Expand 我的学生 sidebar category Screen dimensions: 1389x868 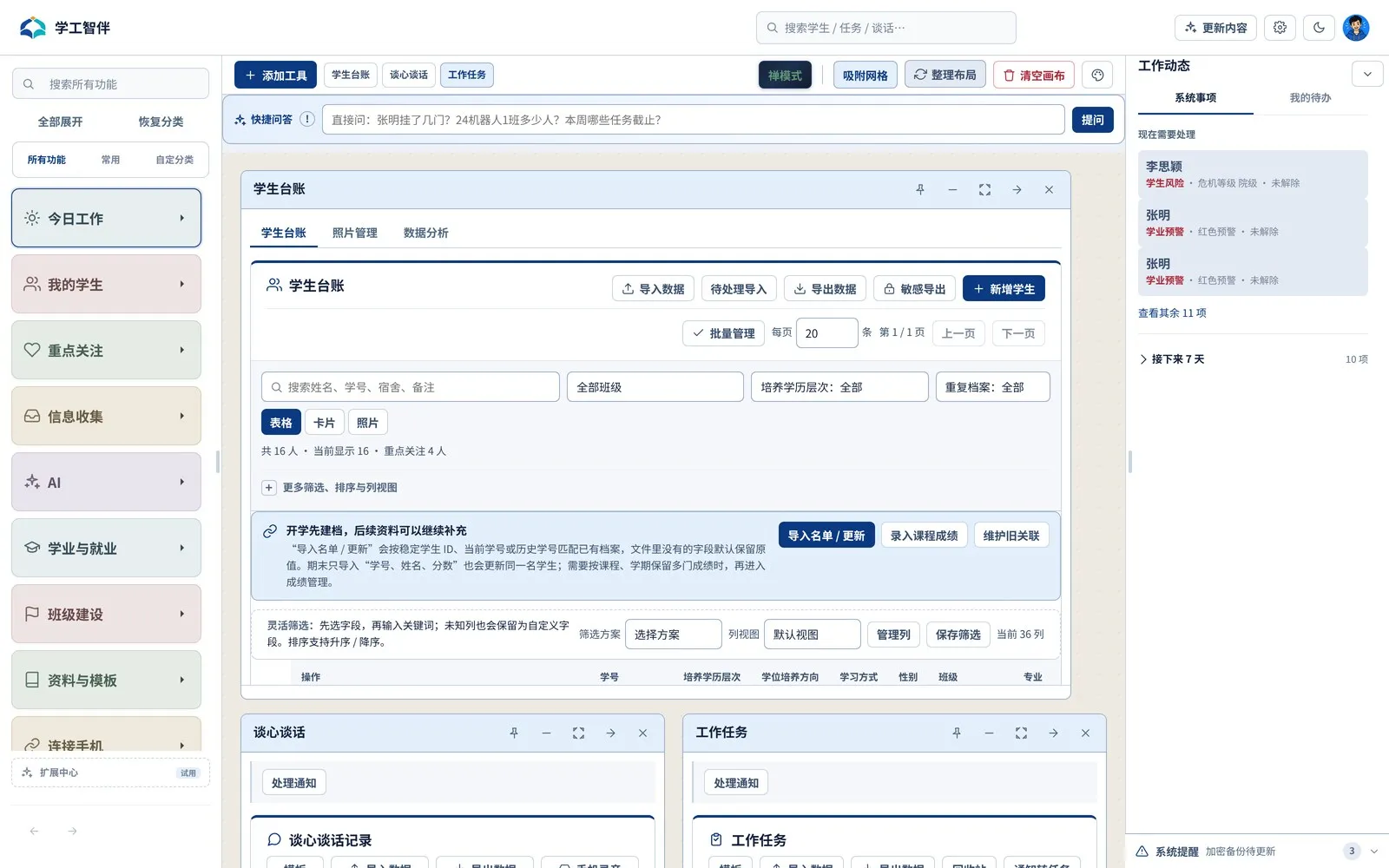pyautogui.click(x=106, y=284)
